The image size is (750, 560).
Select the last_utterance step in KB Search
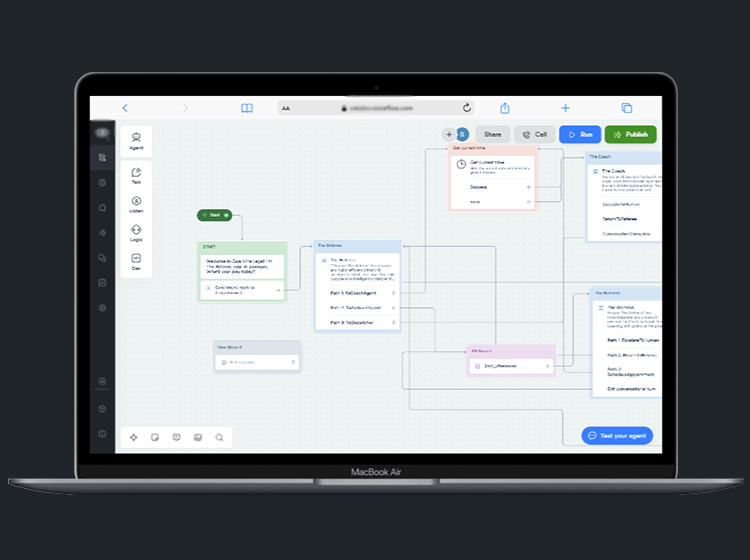511,366
